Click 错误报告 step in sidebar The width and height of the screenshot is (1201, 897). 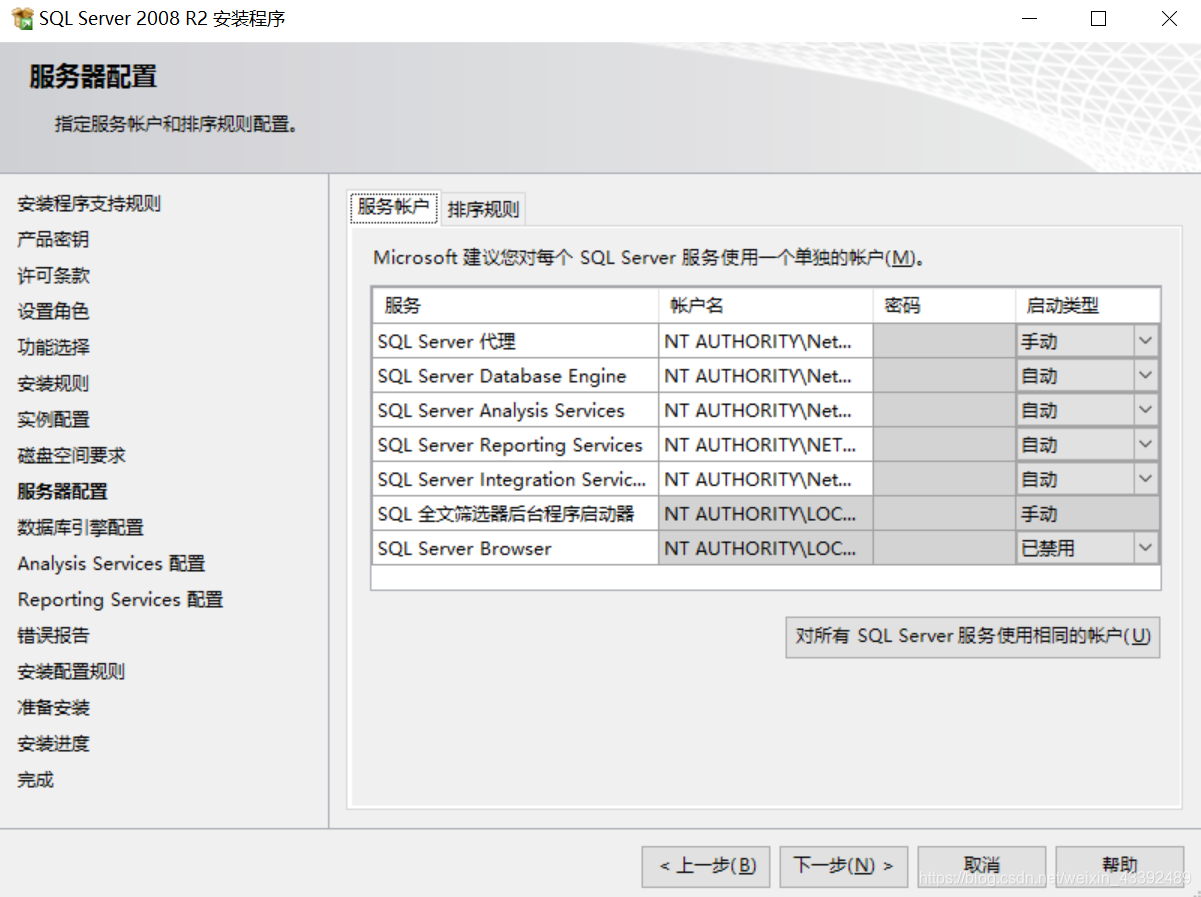pyautogui.click(x=53, y=636)
